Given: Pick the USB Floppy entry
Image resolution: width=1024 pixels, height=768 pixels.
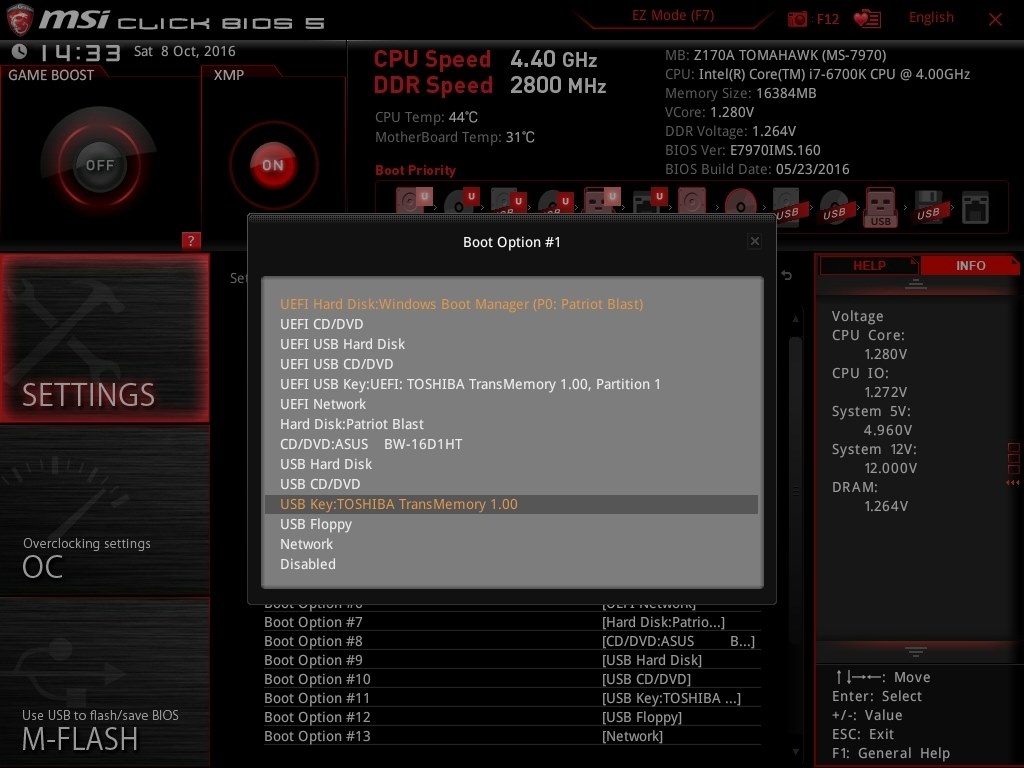Looking at the screenshot, I should (x=511, y=524).
